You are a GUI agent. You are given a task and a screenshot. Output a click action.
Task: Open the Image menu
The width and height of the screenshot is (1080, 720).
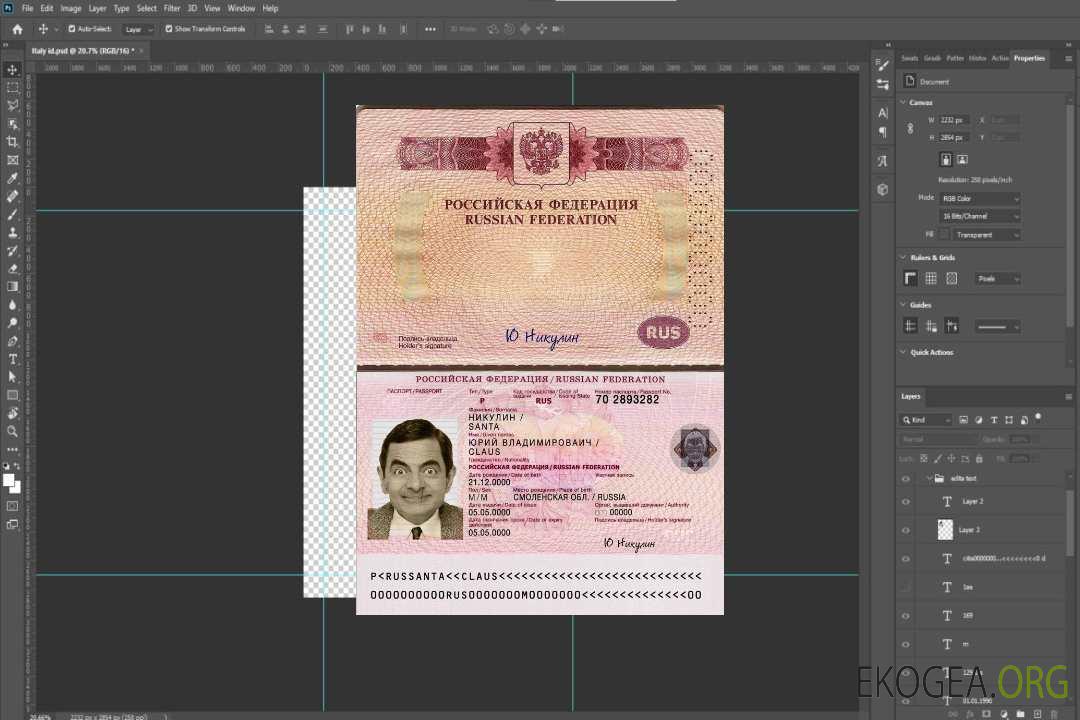pos(71,8)
